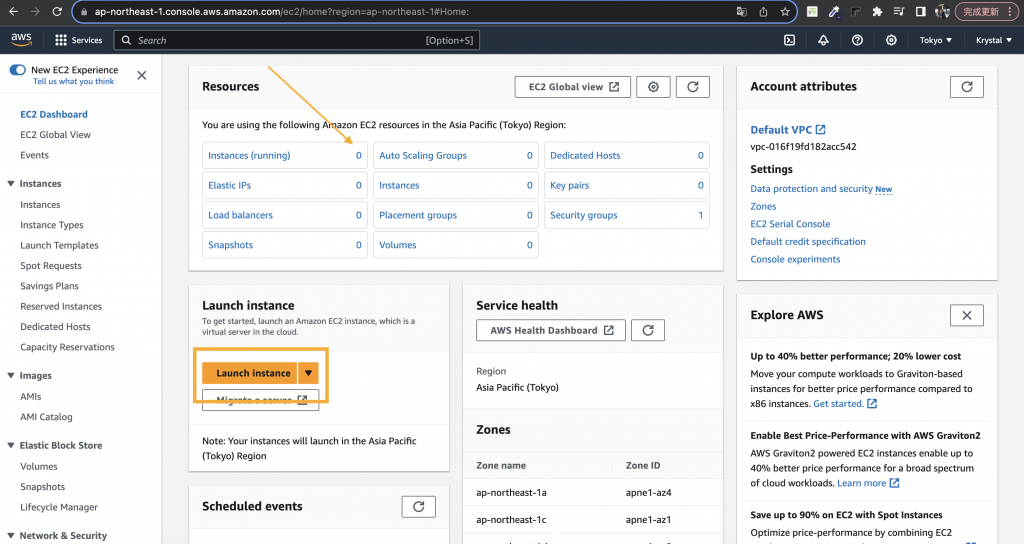Image resolution: width=1024 pixels, height=544 pixels.
Task: Open Dedicated Hosts resource link
Action: (585, 155)
